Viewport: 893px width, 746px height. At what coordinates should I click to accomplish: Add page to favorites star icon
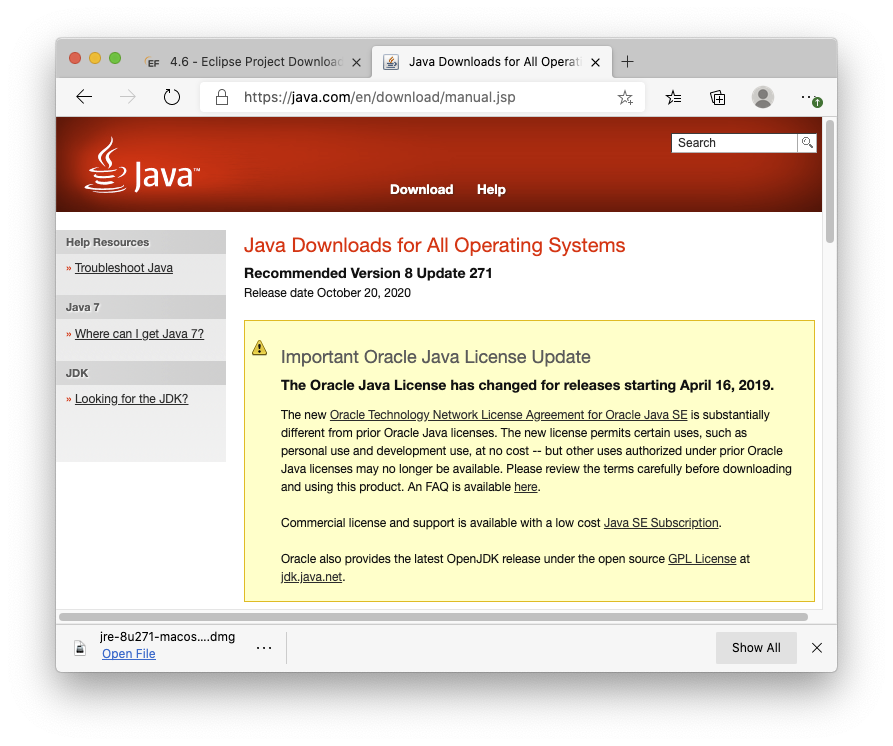625,97
